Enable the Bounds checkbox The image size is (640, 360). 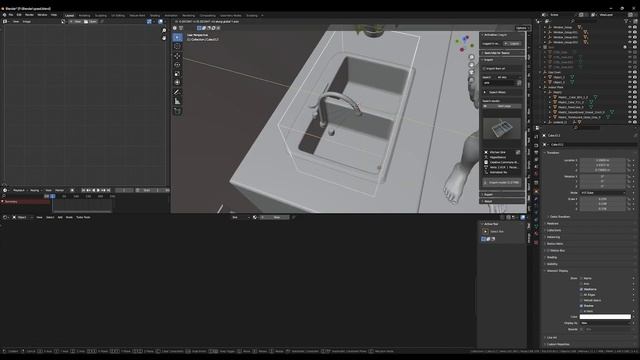pyautogui.click(x=581, y=329)
